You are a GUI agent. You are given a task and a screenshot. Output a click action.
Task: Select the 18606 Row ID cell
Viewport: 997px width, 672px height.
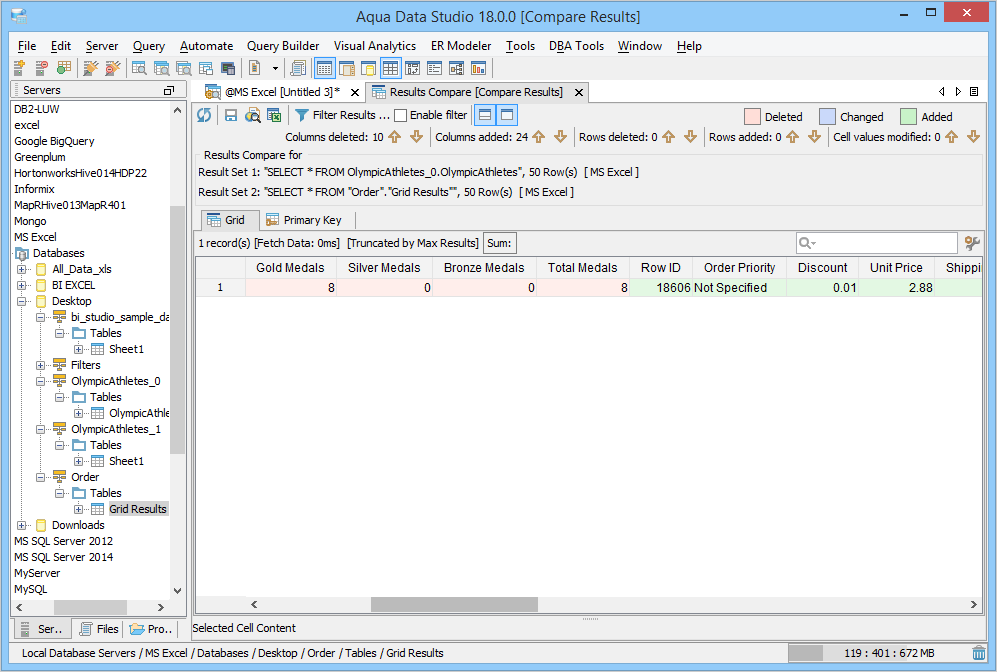pos(661,287)
